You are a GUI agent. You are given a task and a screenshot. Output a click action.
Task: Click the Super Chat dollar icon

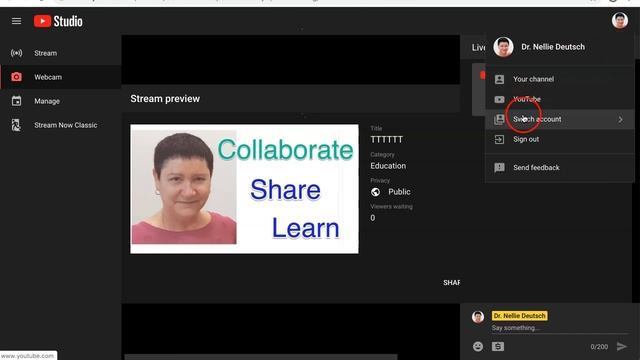click(498, 347)
